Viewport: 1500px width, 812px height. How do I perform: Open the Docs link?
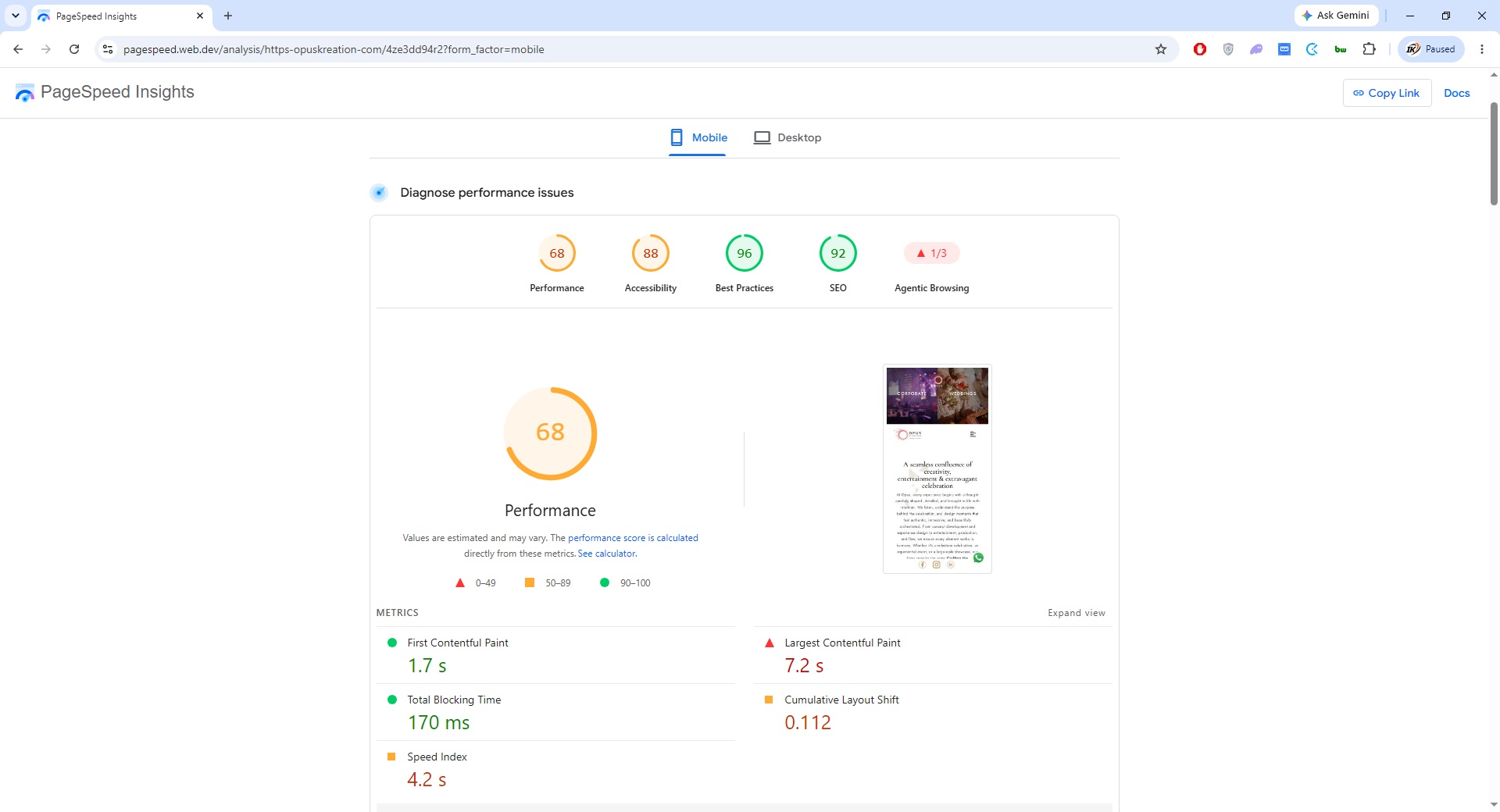click(x=1456, y=93)
